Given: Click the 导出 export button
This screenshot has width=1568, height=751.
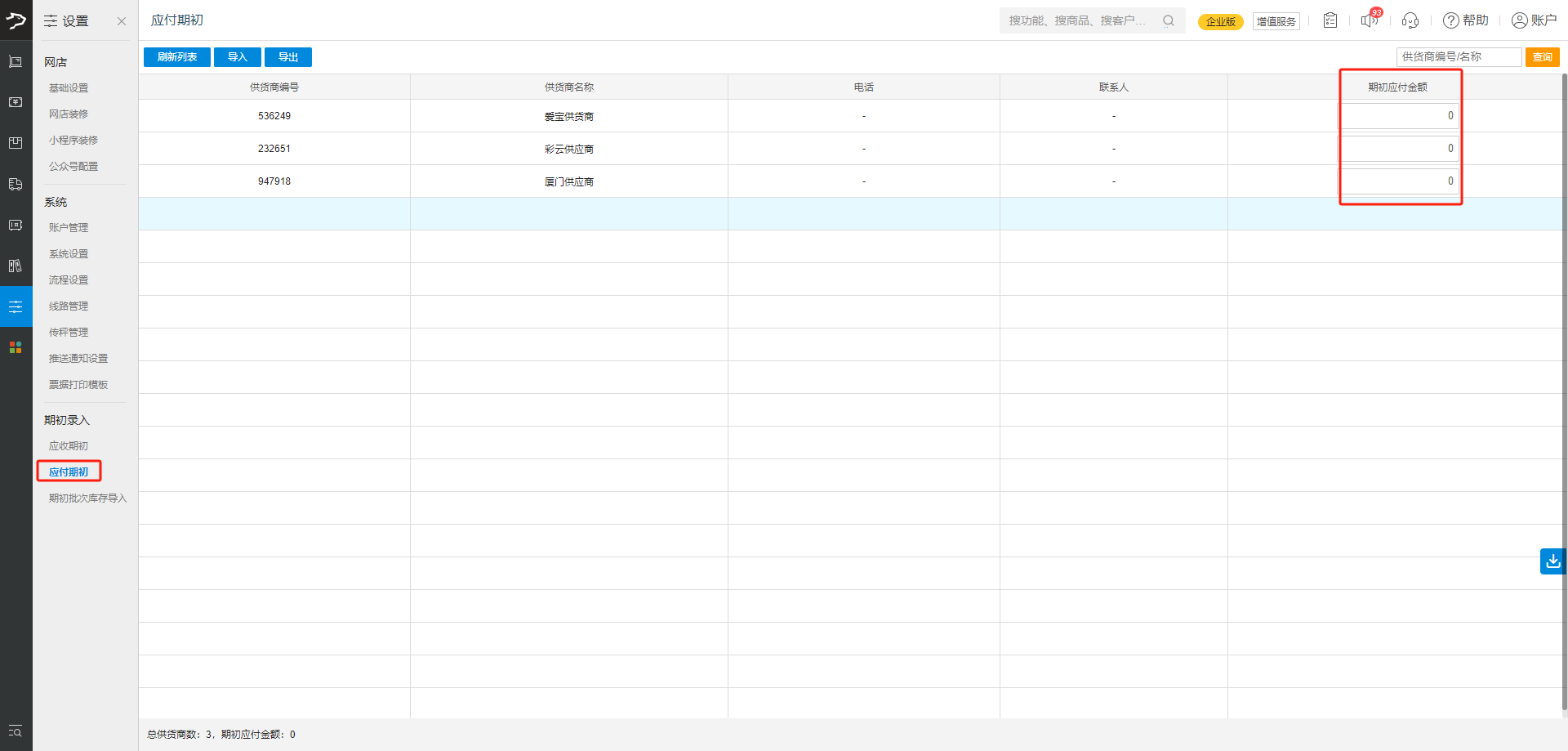Looking at the screenshot, I should [x=288, y=57].
